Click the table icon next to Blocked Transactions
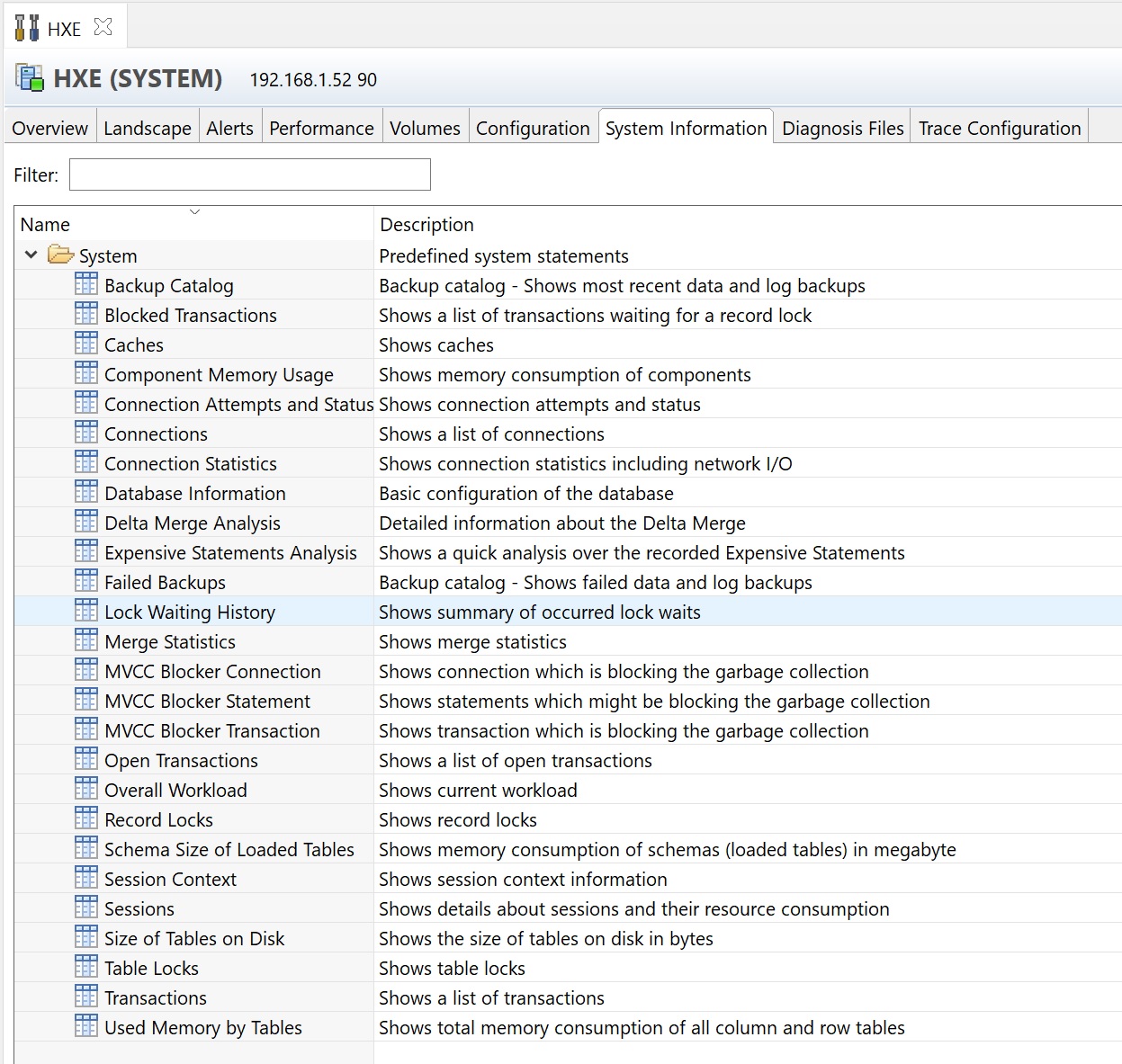 tap(86, 315)
